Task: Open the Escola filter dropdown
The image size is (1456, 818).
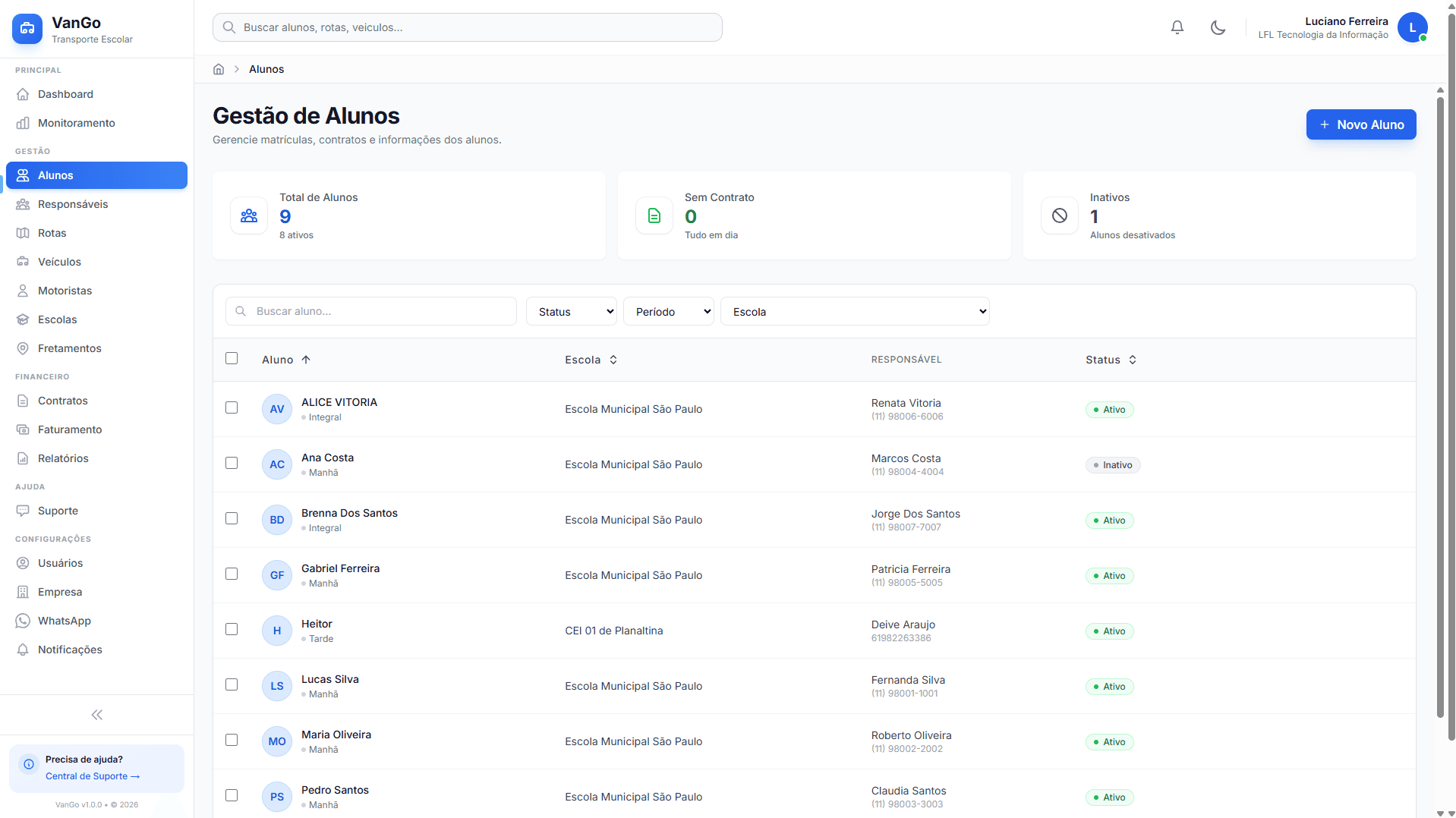Action: click(x=854, y=311)
